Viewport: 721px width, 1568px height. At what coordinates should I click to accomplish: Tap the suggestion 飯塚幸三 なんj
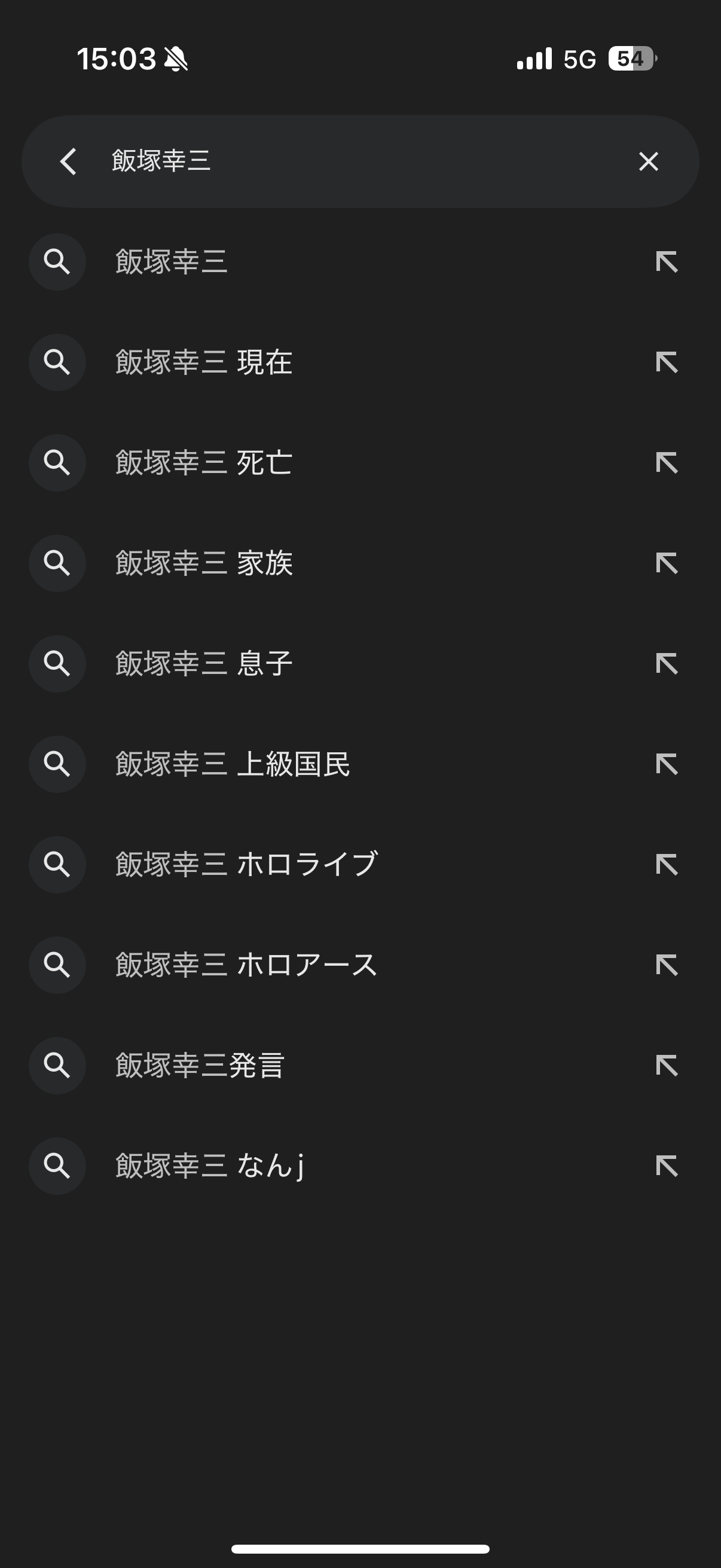click(209, 1166)
